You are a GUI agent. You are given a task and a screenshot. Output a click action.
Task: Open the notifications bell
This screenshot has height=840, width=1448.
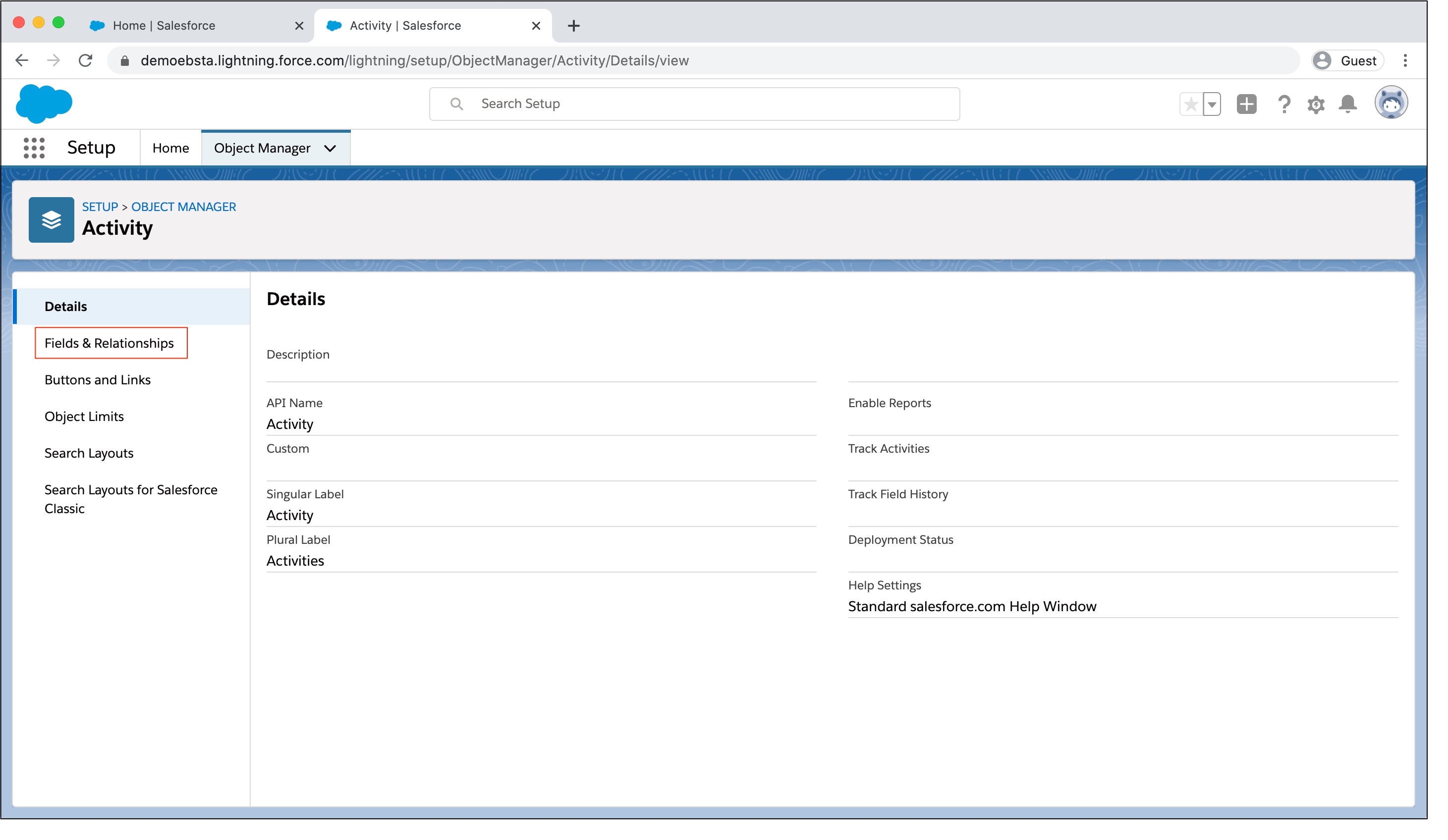[x=1347, y=105]
